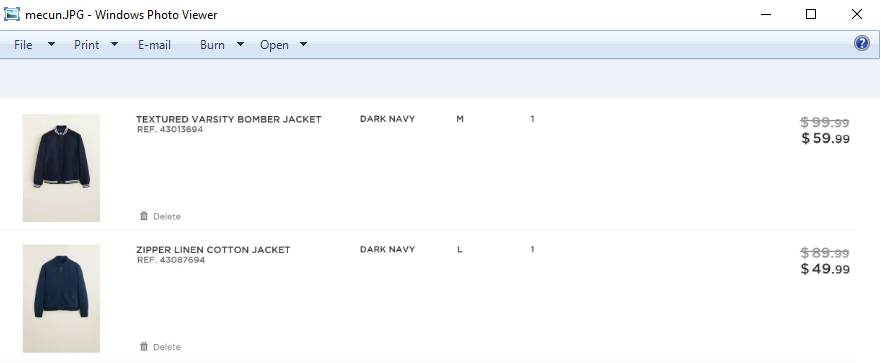Click trash icon under Textured Varsity Bomber Jacket
Screen dimensions: 881x363
144,216
